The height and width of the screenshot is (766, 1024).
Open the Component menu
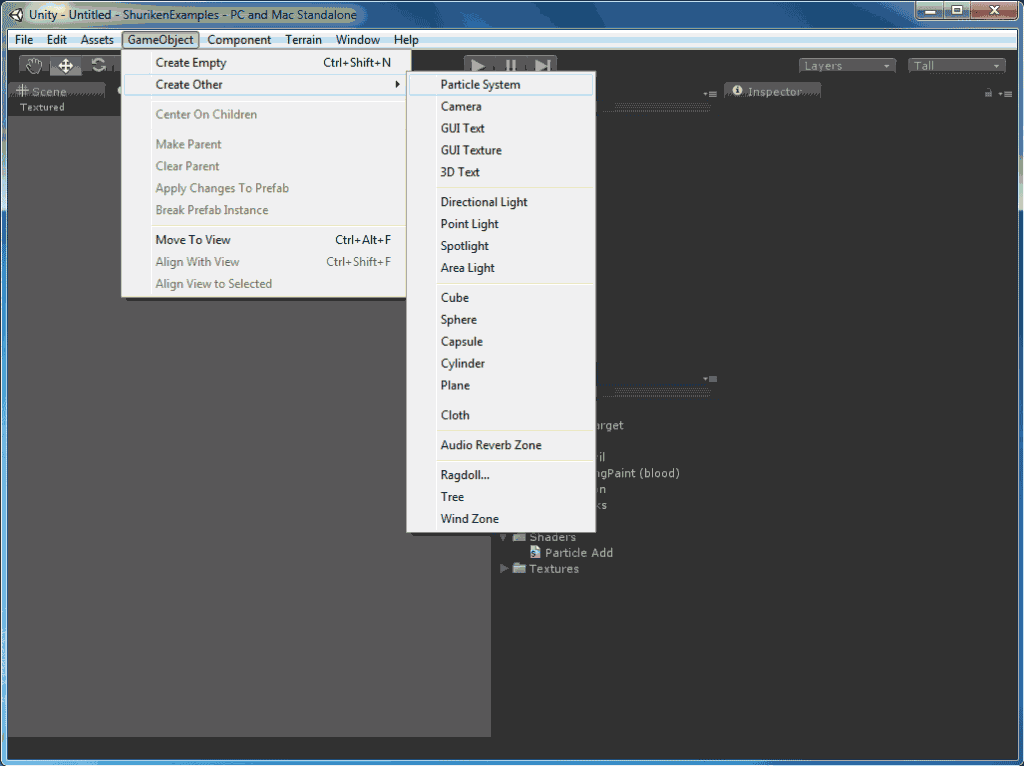pos(239,40)
